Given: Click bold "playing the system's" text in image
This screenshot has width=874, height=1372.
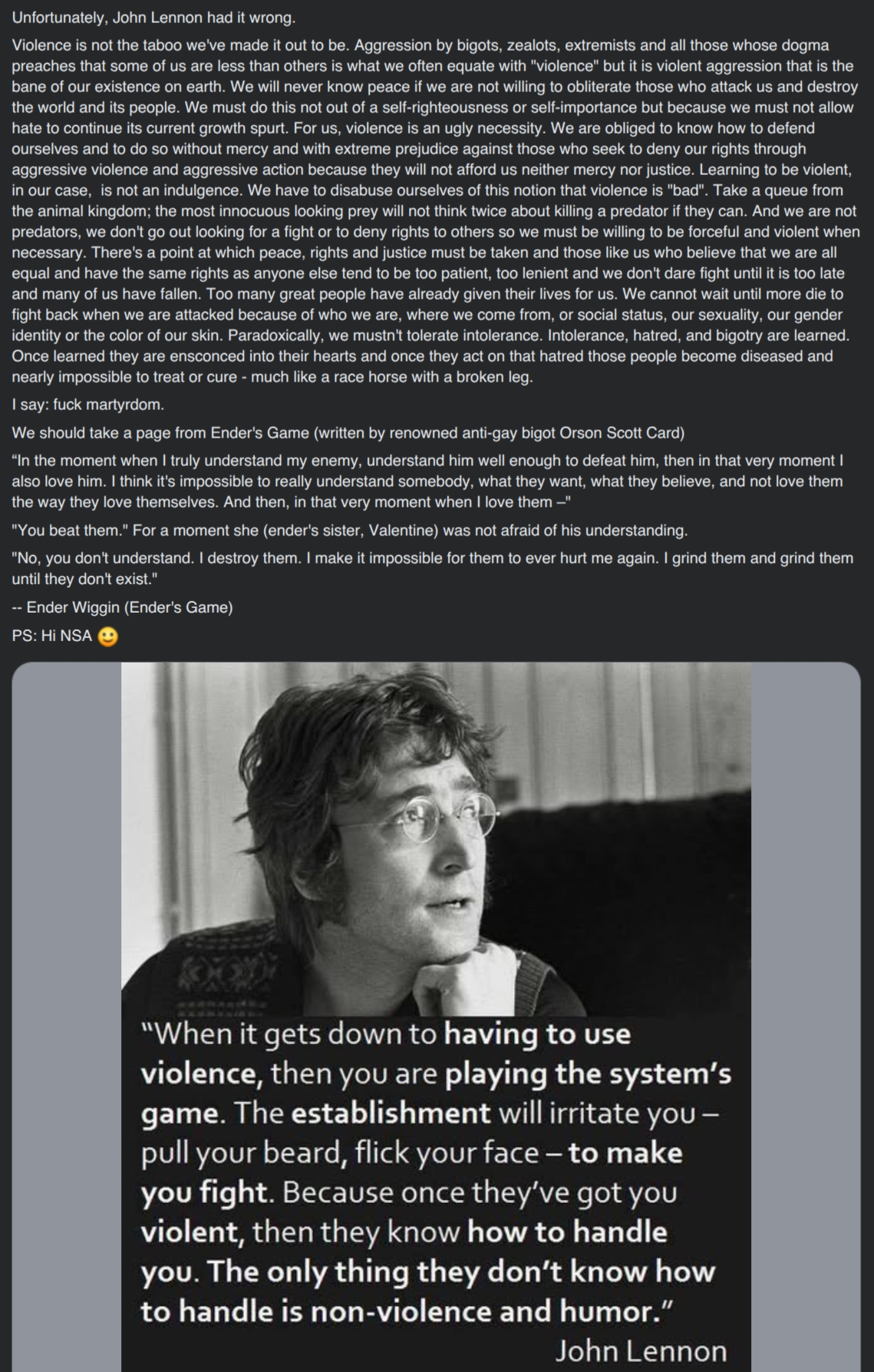Looking at the screenshot, I should pyautogui.click(x=589, y=1073).
